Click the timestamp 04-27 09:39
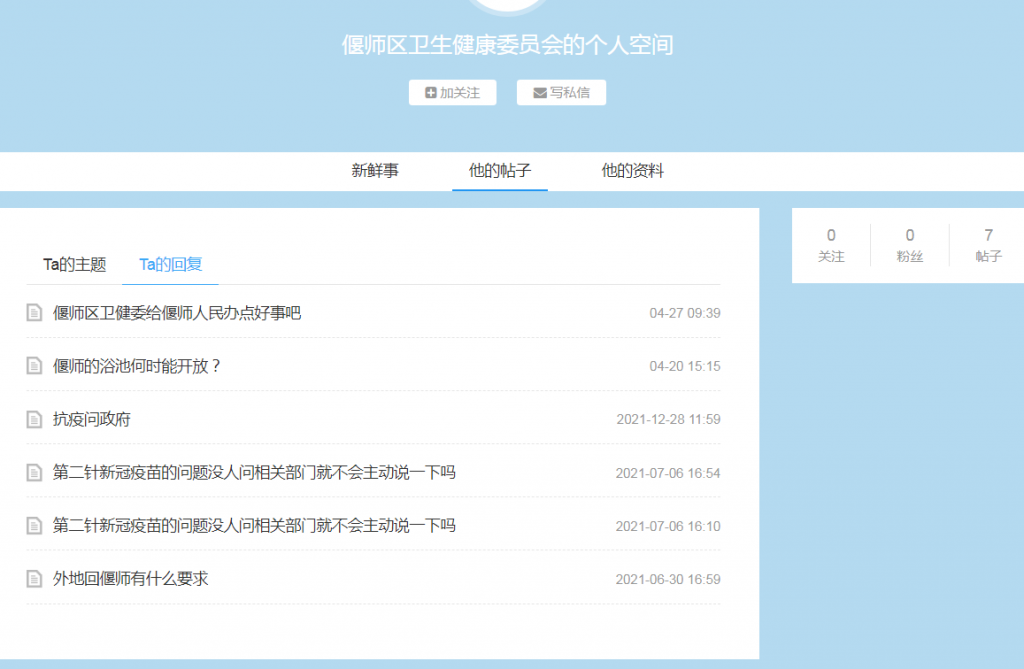Screen dimensions: 1024x669 coord(684,314)
